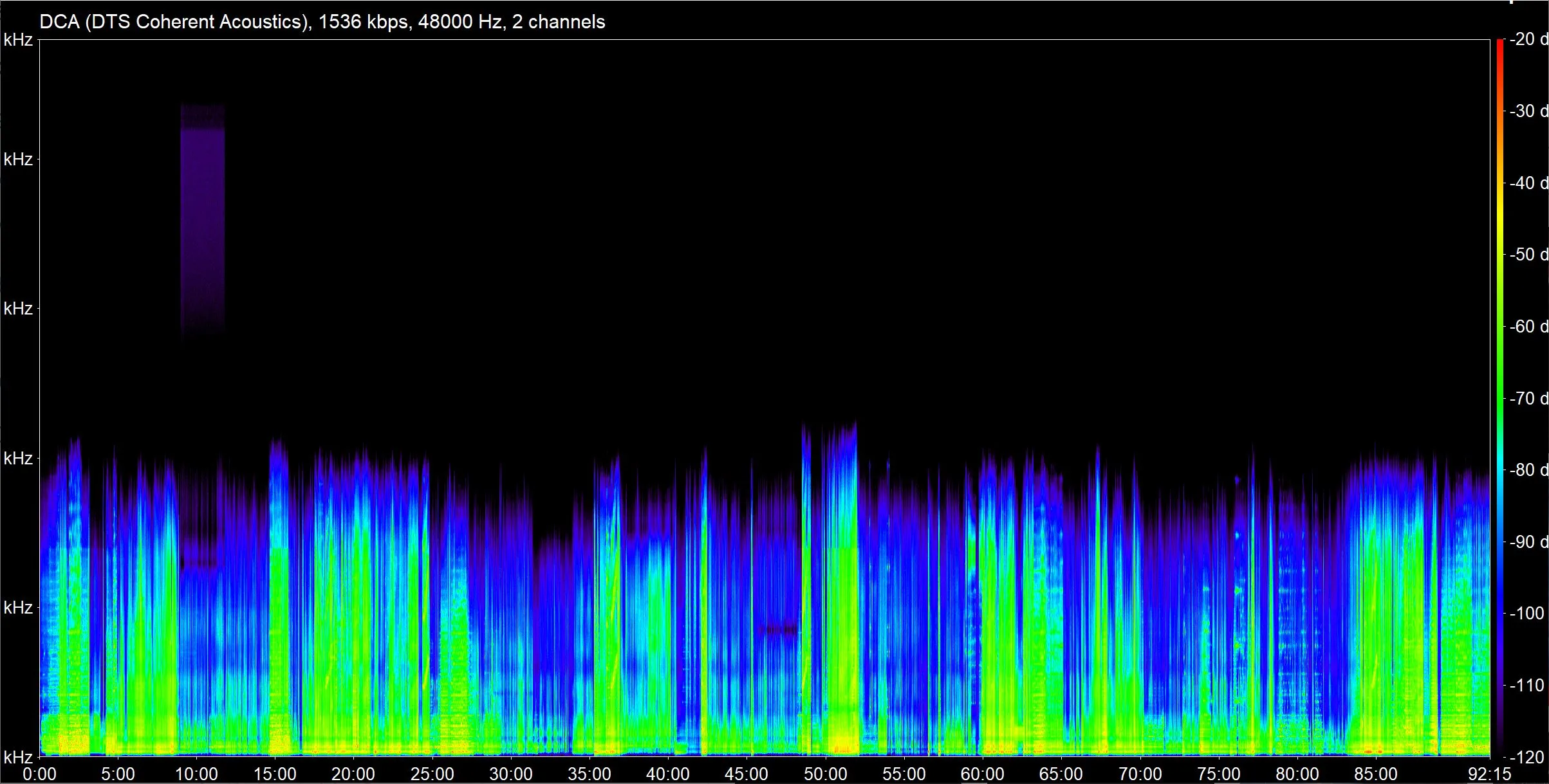This screenshot has width=1549, height=784.
Task: Click green middle of the color scale bar
Action: point(1499,386)
